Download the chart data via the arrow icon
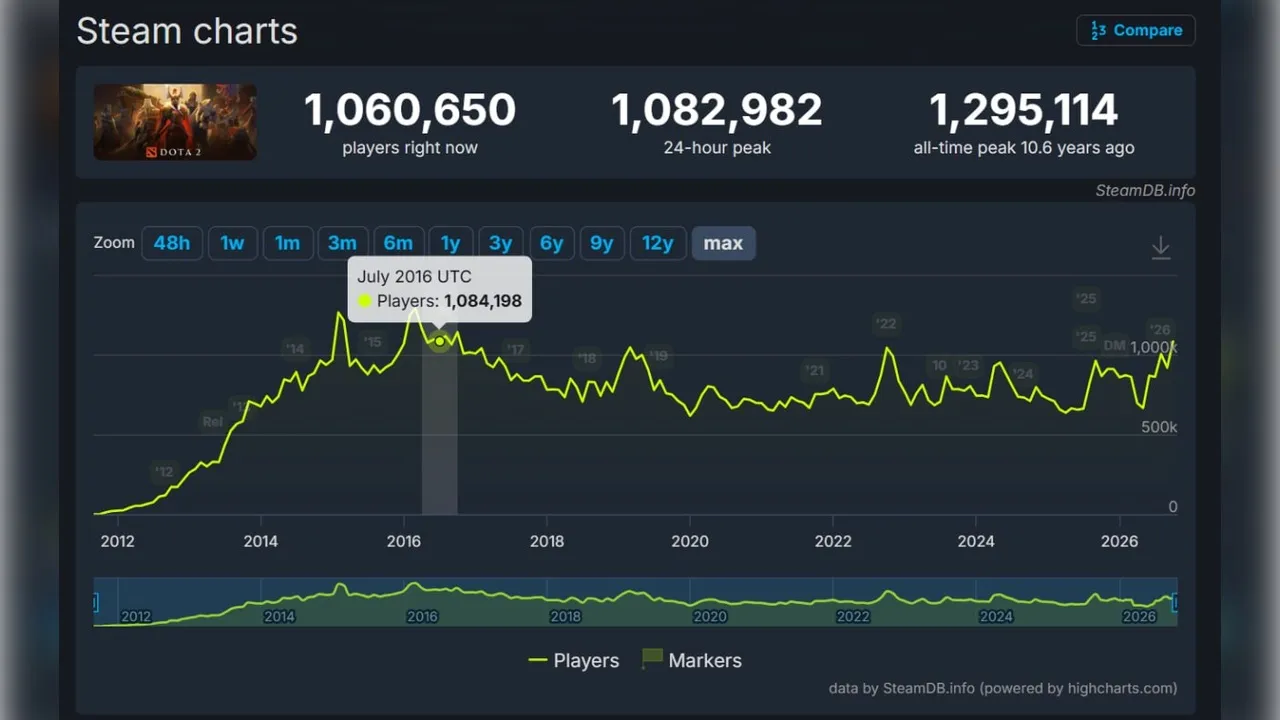This screenshot has height=720, width=1280. [x=1160, y=247]
